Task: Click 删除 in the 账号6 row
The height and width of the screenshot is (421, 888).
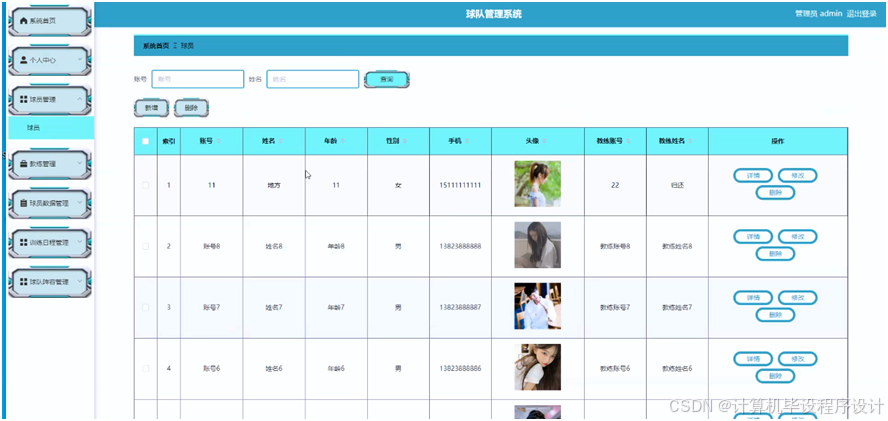Action: point(775,376)
